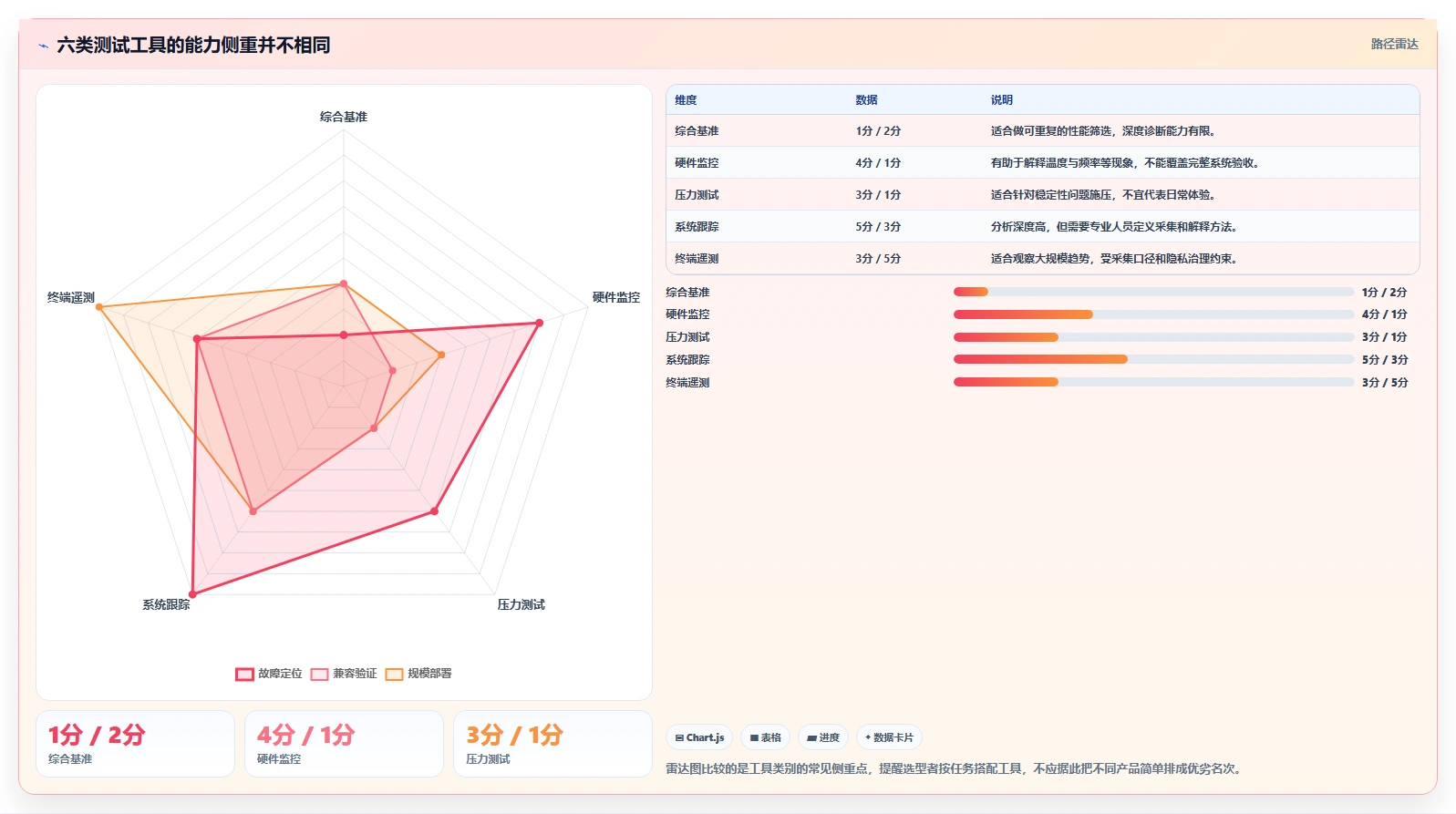Click the 路径雷达 label in the header
Viewport: 1456px width, 814px height.
pos(1395,44)
